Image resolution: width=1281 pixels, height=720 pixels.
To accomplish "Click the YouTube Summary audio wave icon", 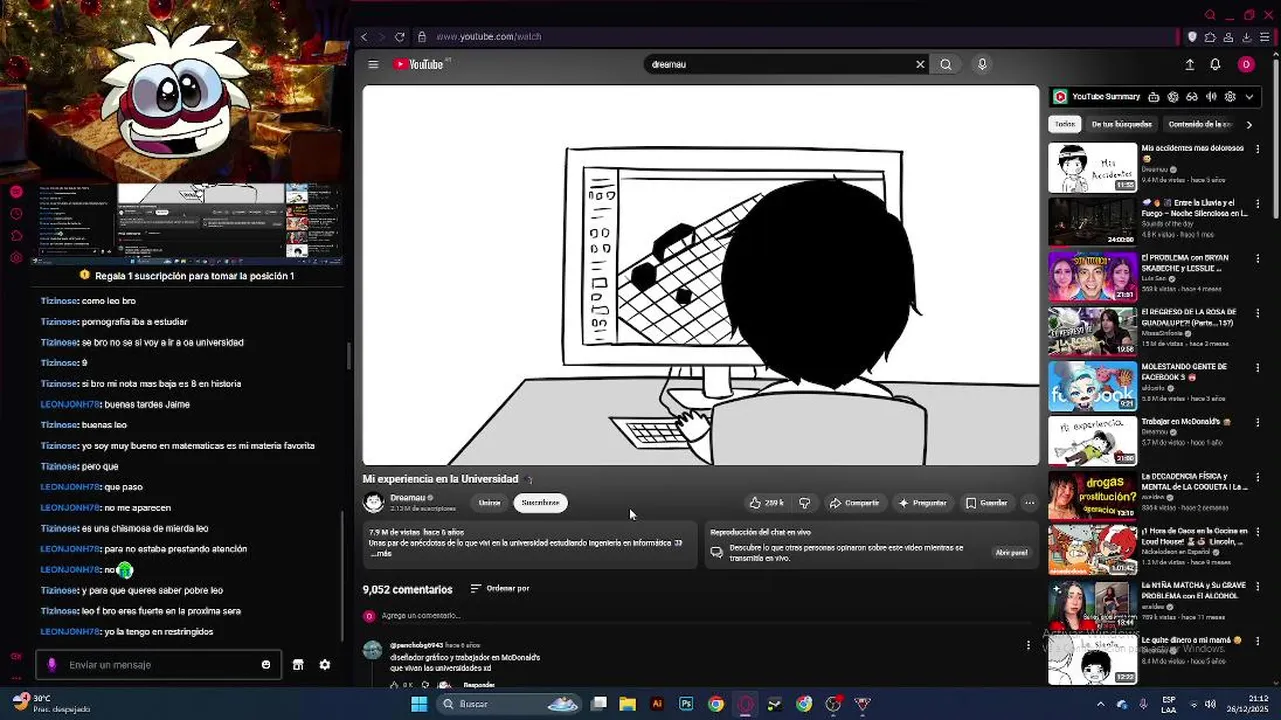I will click(1211, 97).
